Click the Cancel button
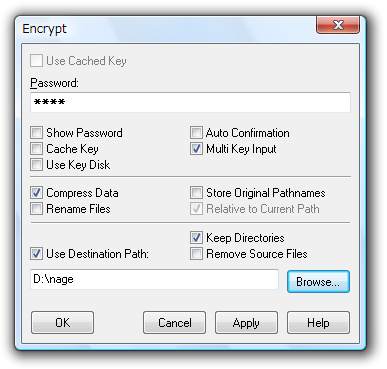387x369 pixels. pyautogui.click(x=174, y=322)
